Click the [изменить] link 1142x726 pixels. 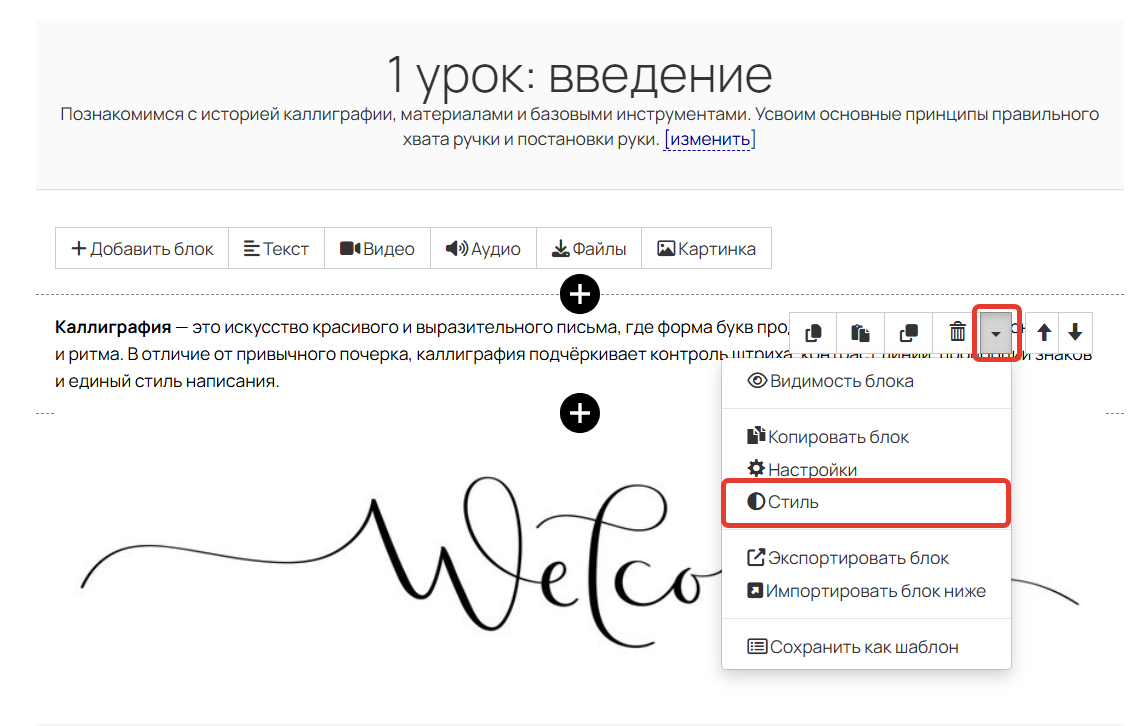pos(709,139)
